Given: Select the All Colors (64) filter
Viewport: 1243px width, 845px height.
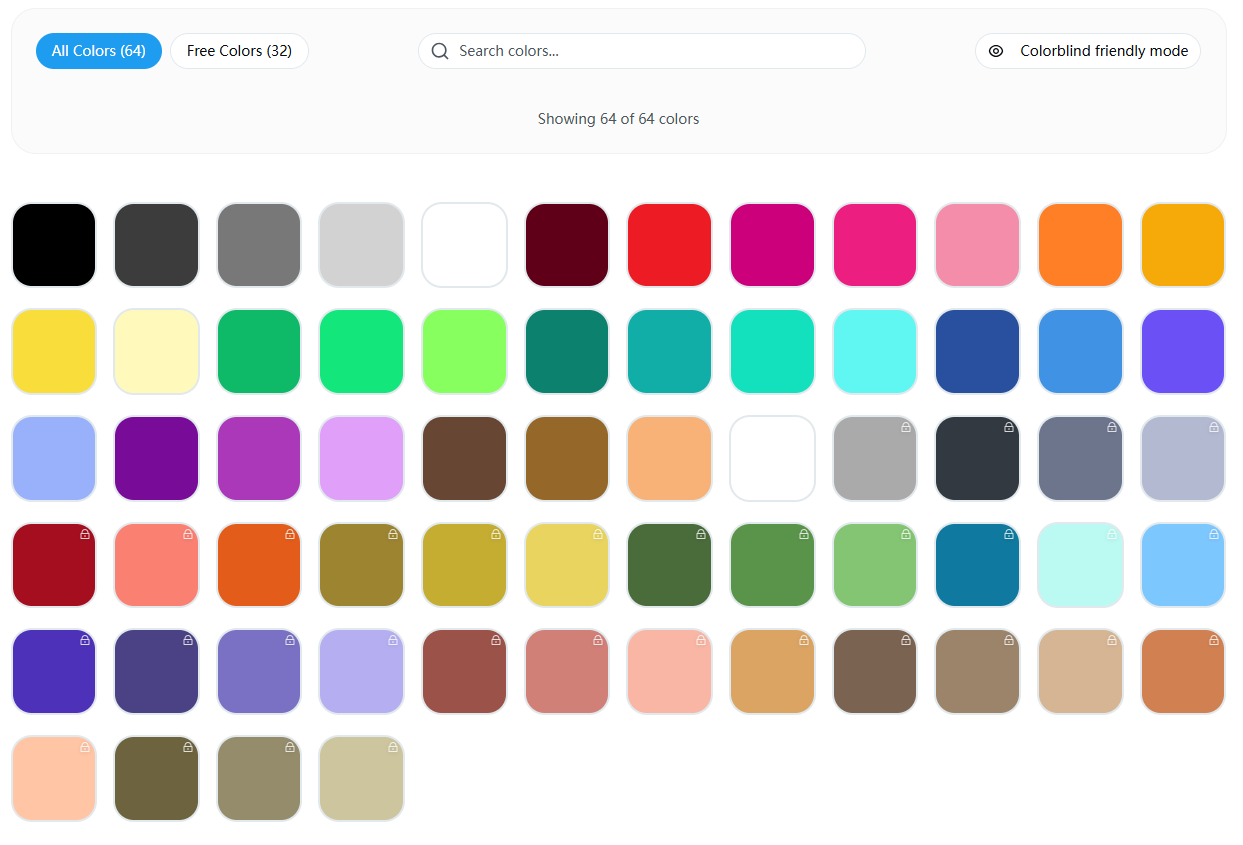Looking at the screenshot, I should (x=98, y=51).
